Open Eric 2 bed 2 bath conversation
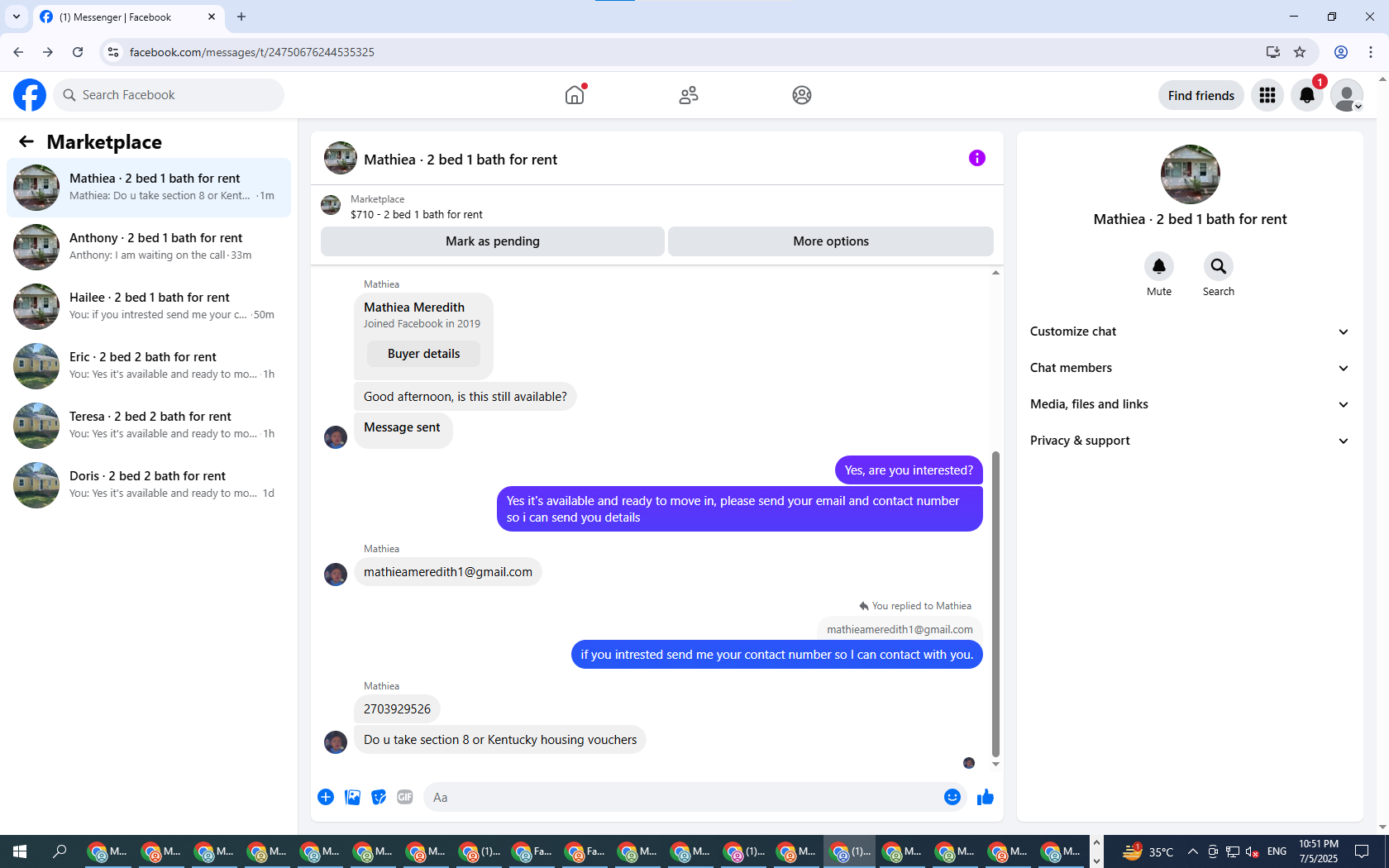The image size is (1389, 868). coord(149,366)
